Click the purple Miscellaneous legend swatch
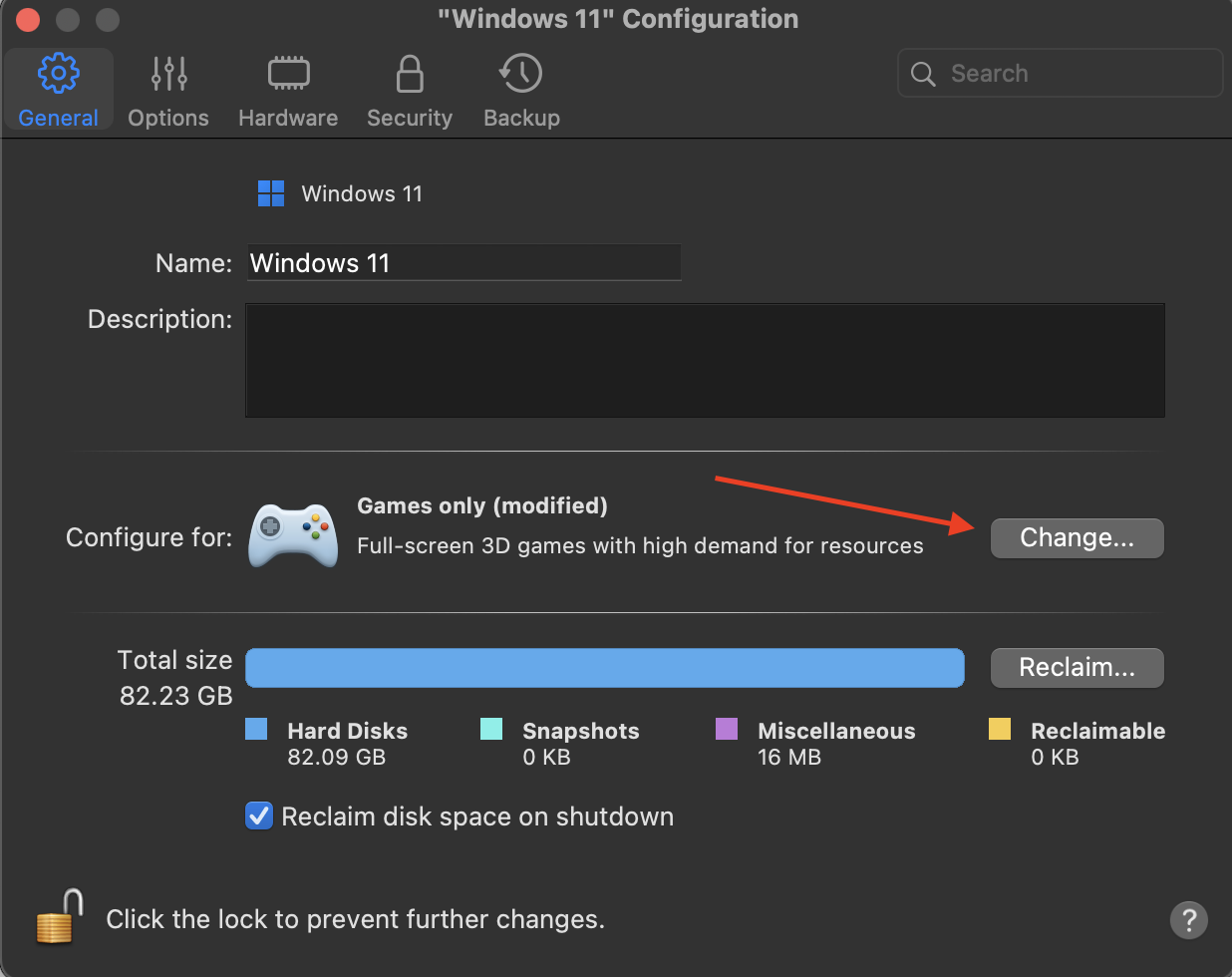Screen dimensions: 1232x977 727,730
